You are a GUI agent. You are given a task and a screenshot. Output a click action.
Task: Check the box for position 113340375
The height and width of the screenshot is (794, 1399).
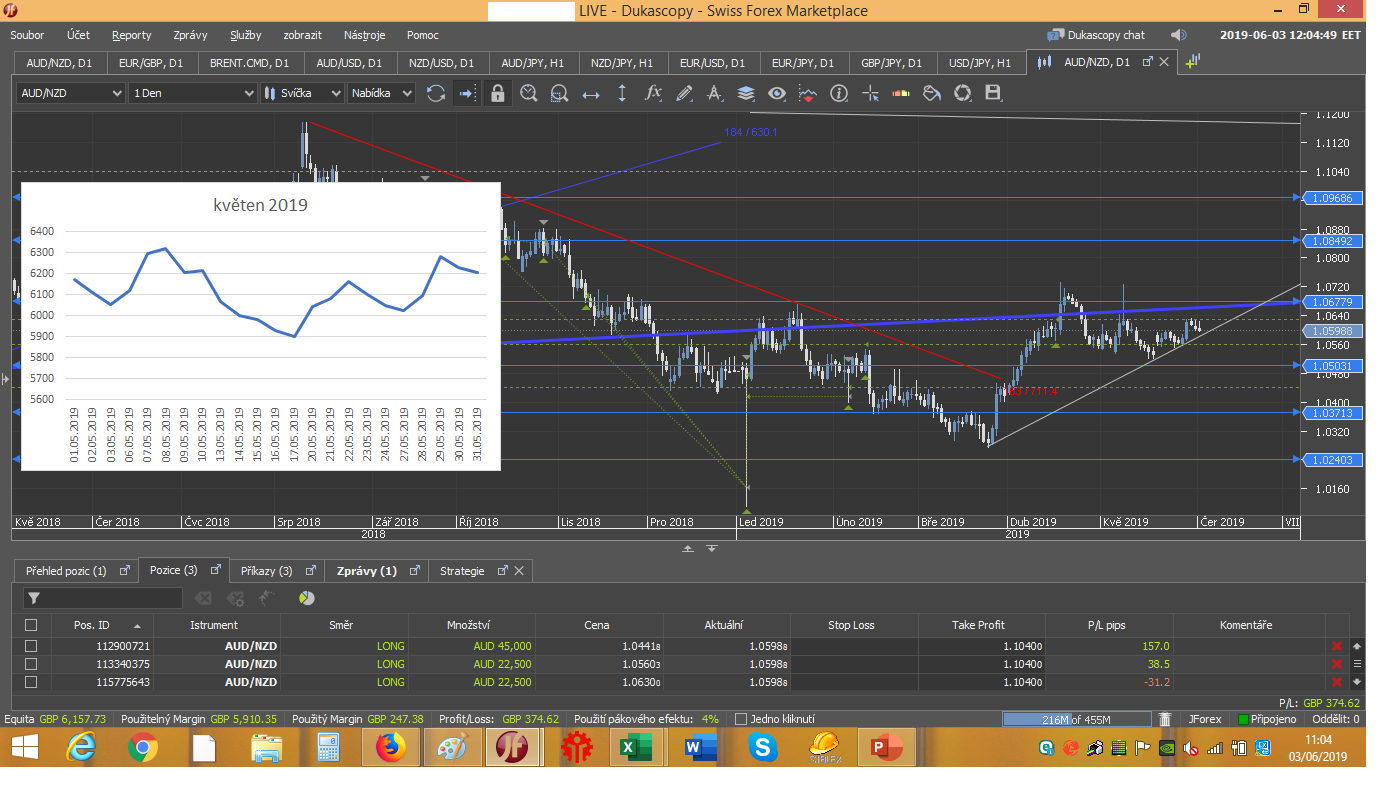pyautogui.click(x=31, y=664)
